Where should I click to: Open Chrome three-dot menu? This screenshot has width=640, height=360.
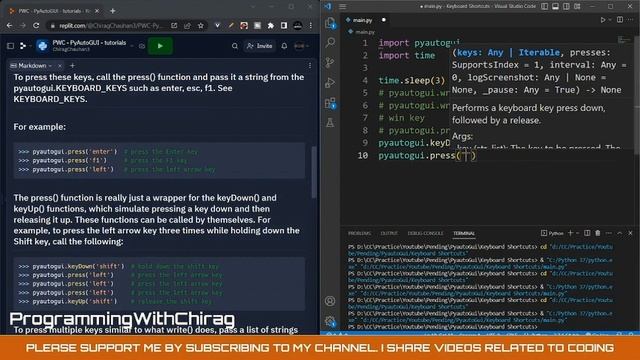[311, 26]
